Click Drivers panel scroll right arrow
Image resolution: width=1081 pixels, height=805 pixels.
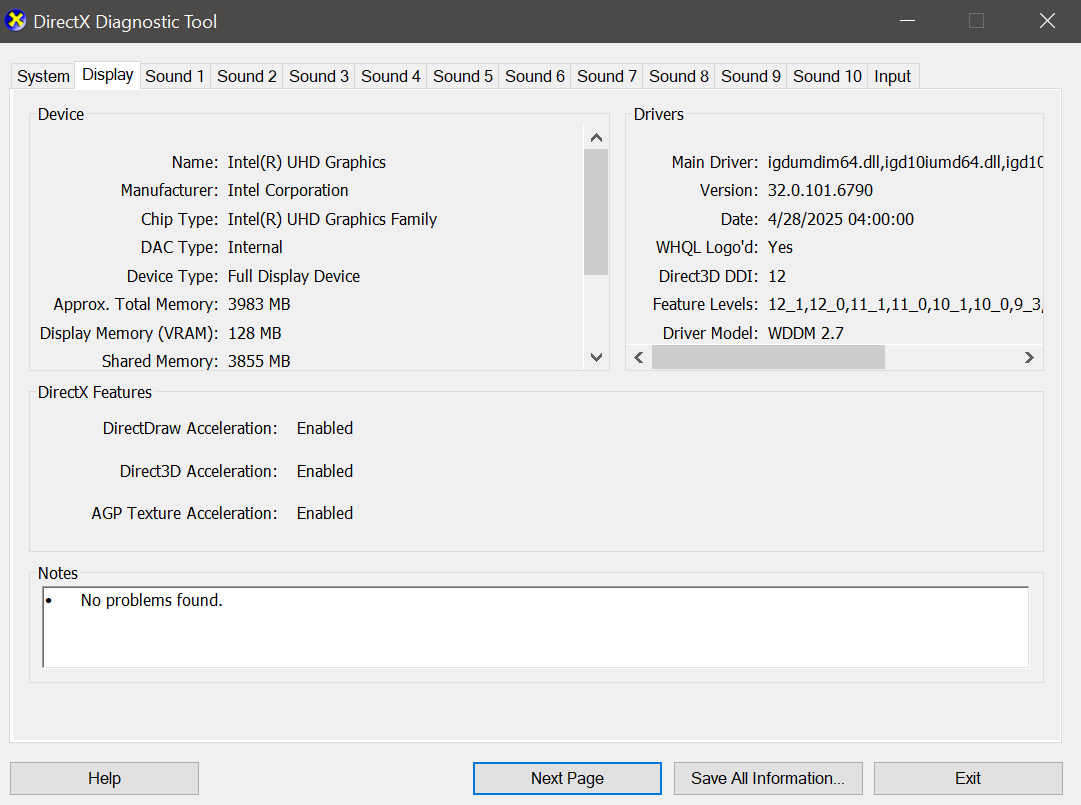tap(1029, 357)
